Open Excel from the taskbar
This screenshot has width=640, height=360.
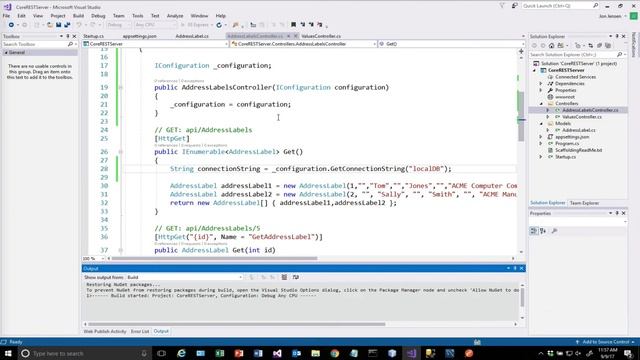220,353
